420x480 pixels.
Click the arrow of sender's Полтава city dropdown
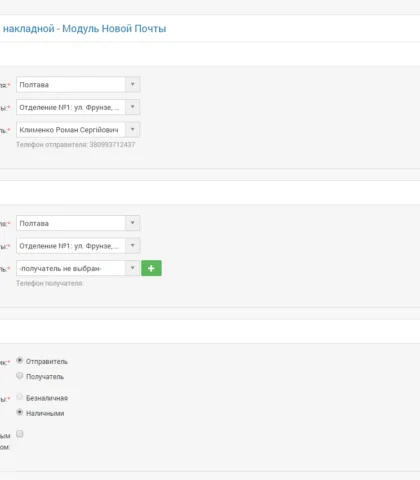tap(133, 85)
